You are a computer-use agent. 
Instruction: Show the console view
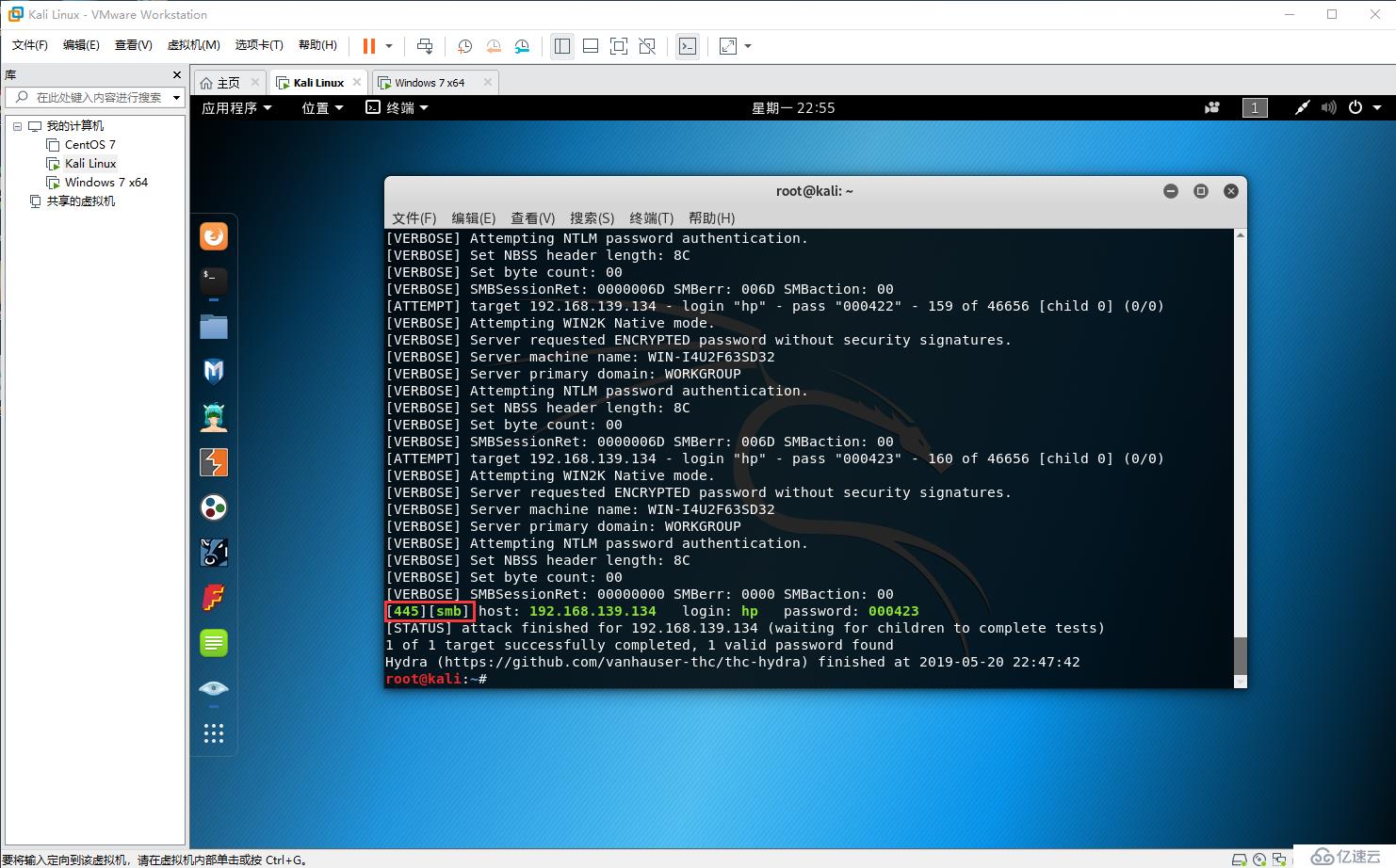click(688, 46)
